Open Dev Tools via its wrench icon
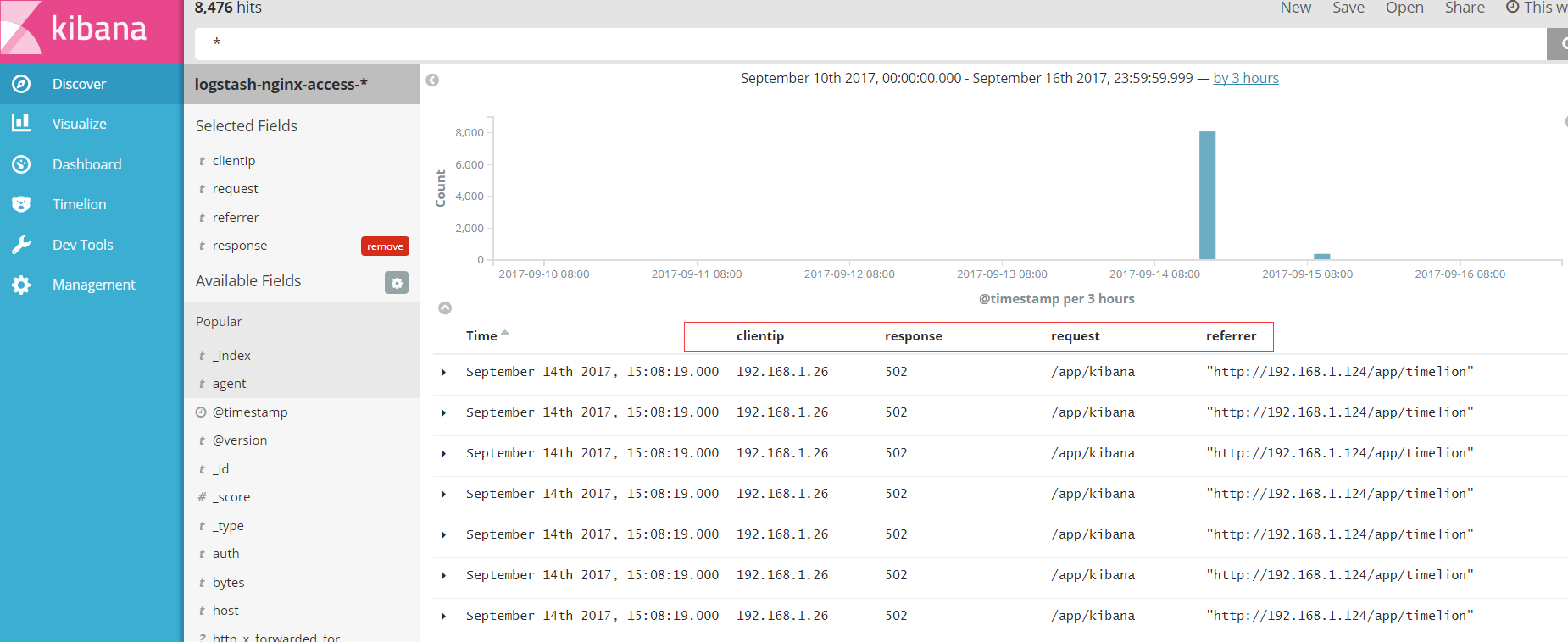This screenshot has height=642, width=1568. pos(21,245)
